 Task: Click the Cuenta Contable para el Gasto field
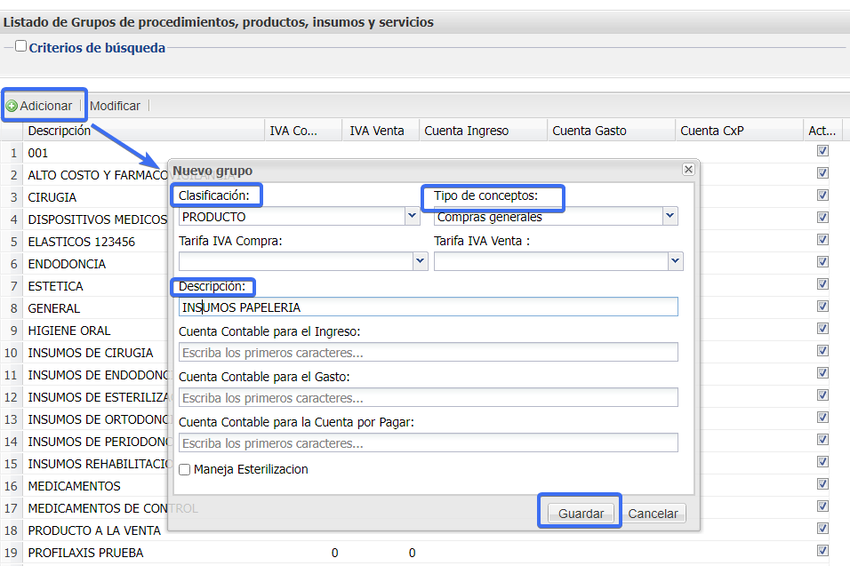(x=428, y=398)
